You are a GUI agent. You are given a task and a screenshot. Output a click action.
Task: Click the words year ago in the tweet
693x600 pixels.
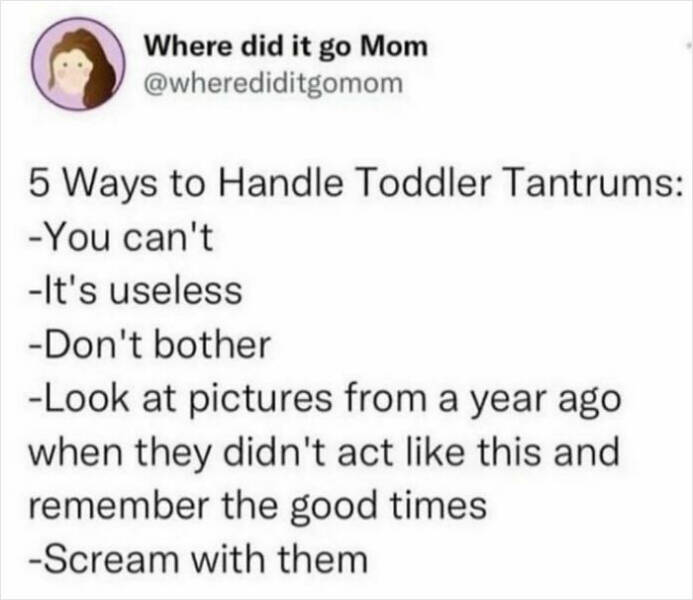click(544, 401)
